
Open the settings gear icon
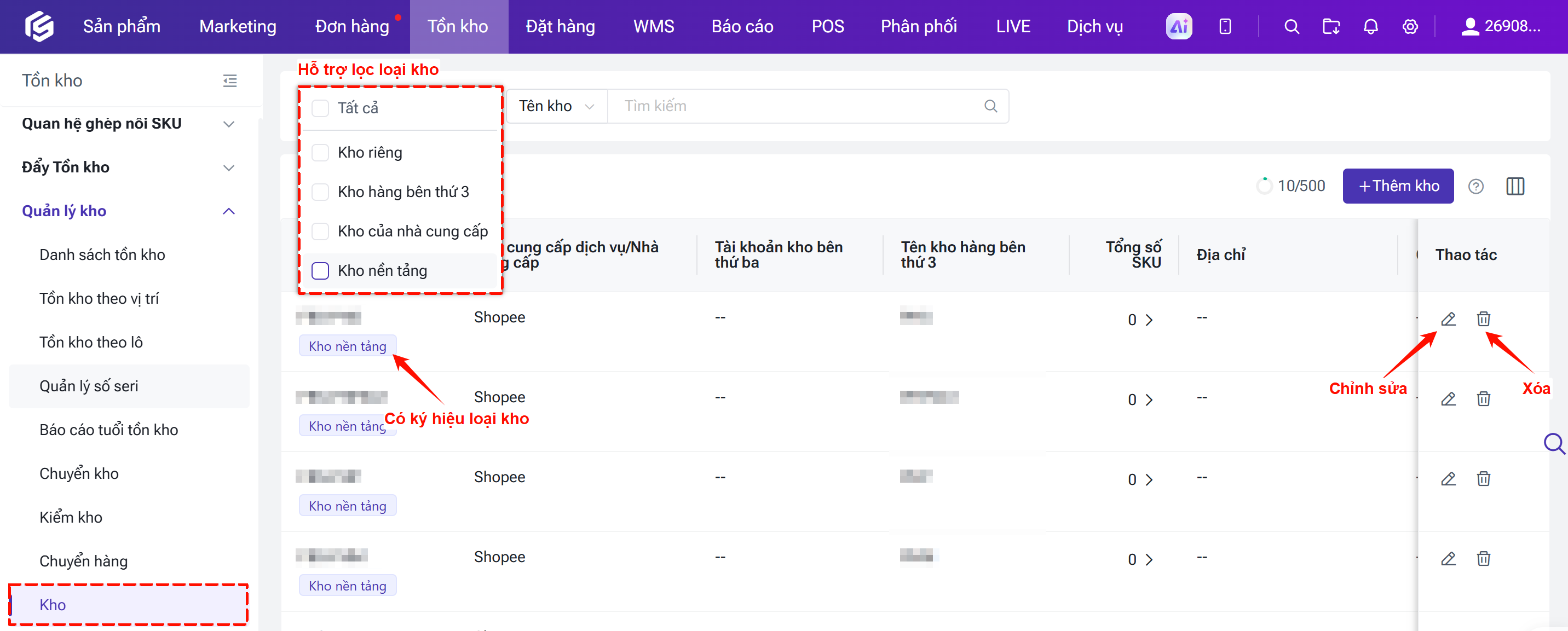[x=1410, y=26]
